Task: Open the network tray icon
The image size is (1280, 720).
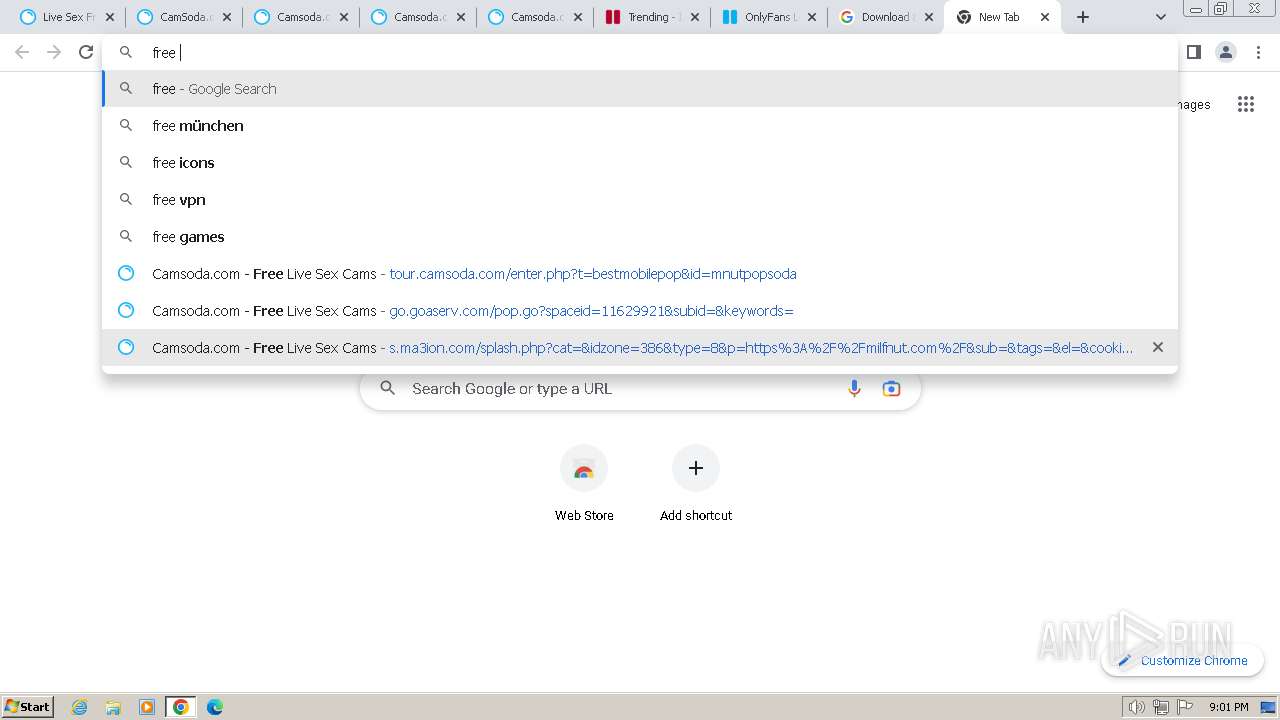Action: tap(1161, 707)
